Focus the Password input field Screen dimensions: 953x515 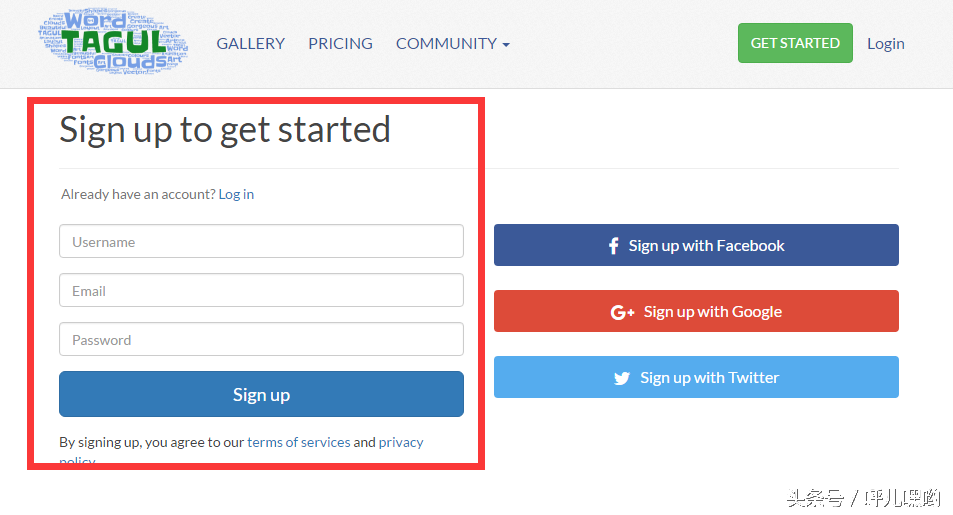[261, 339]
